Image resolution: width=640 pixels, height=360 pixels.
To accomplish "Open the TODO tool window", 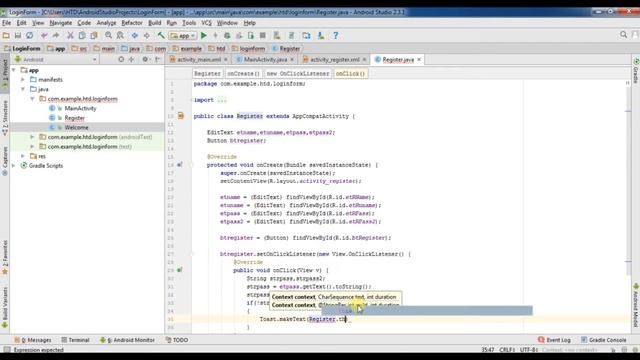I will (176, 340).
